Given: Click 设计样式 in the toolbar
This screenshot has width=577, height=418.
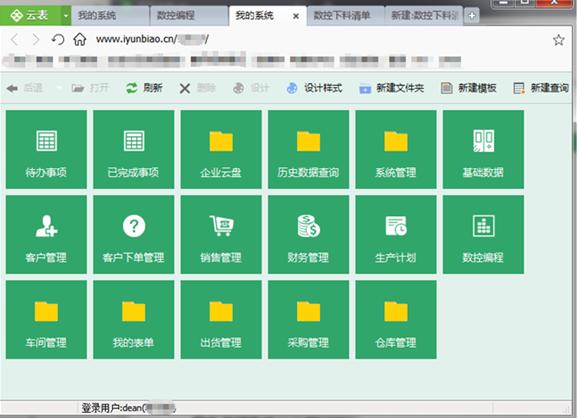Looking at the screenshot, I should pyautogui.click(x=315, y=88).
